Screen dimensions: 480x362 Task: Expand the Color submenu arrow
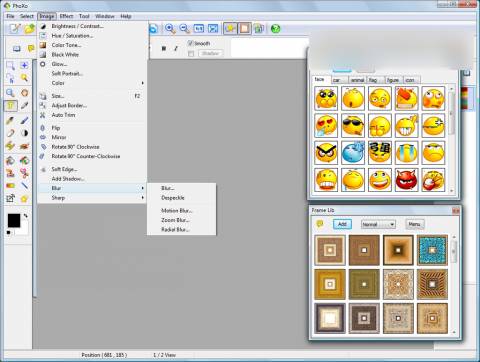(143, 83)
